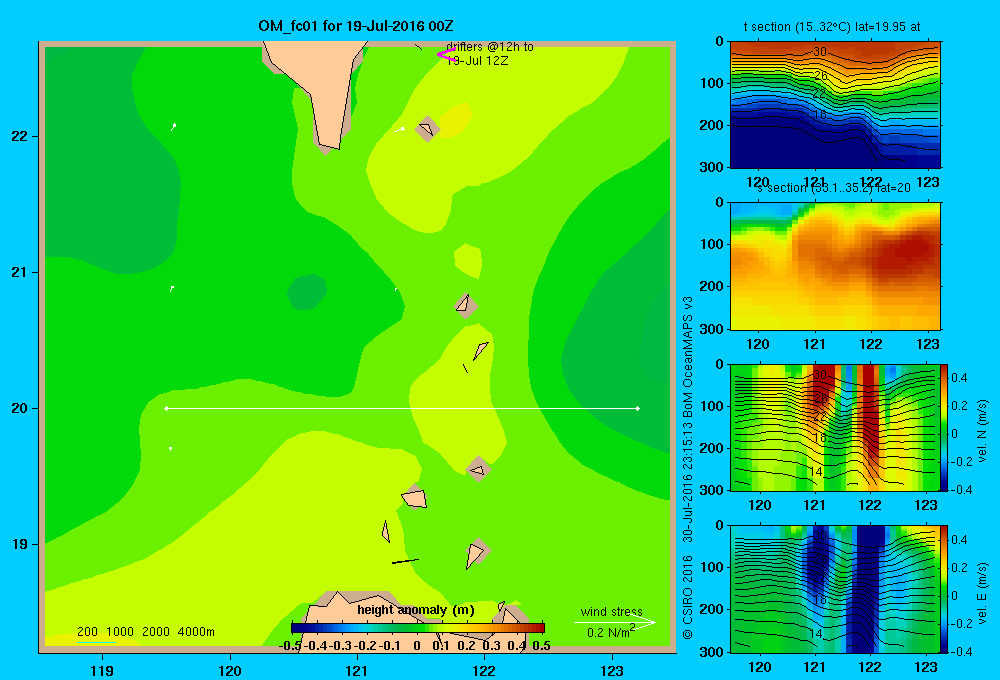Click the cyan 200 depth contour sample line
This screenshot has height=680, width=1000.
coord(96,642)
